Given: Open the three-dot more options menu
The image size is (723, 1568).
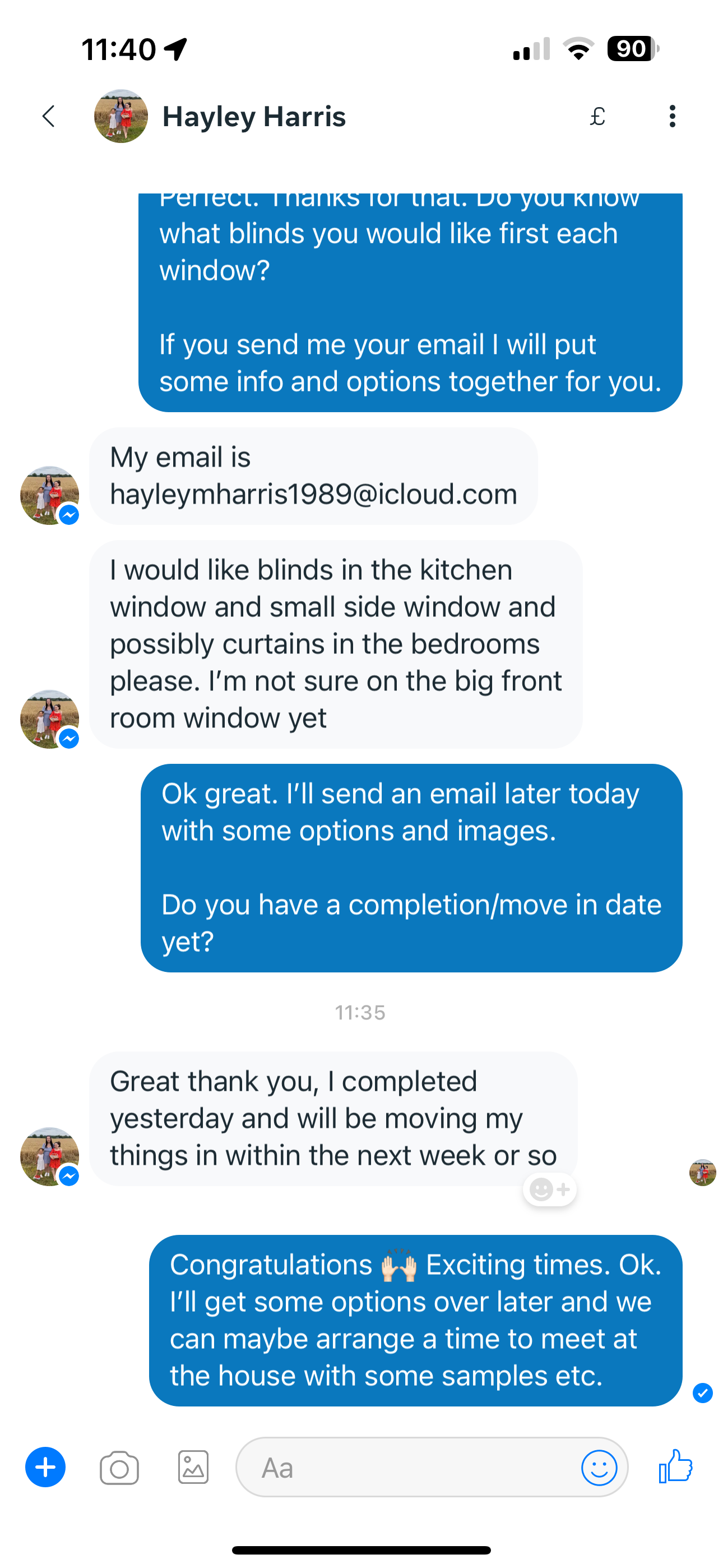Looking at the screenshot, I should pos(672,116).
